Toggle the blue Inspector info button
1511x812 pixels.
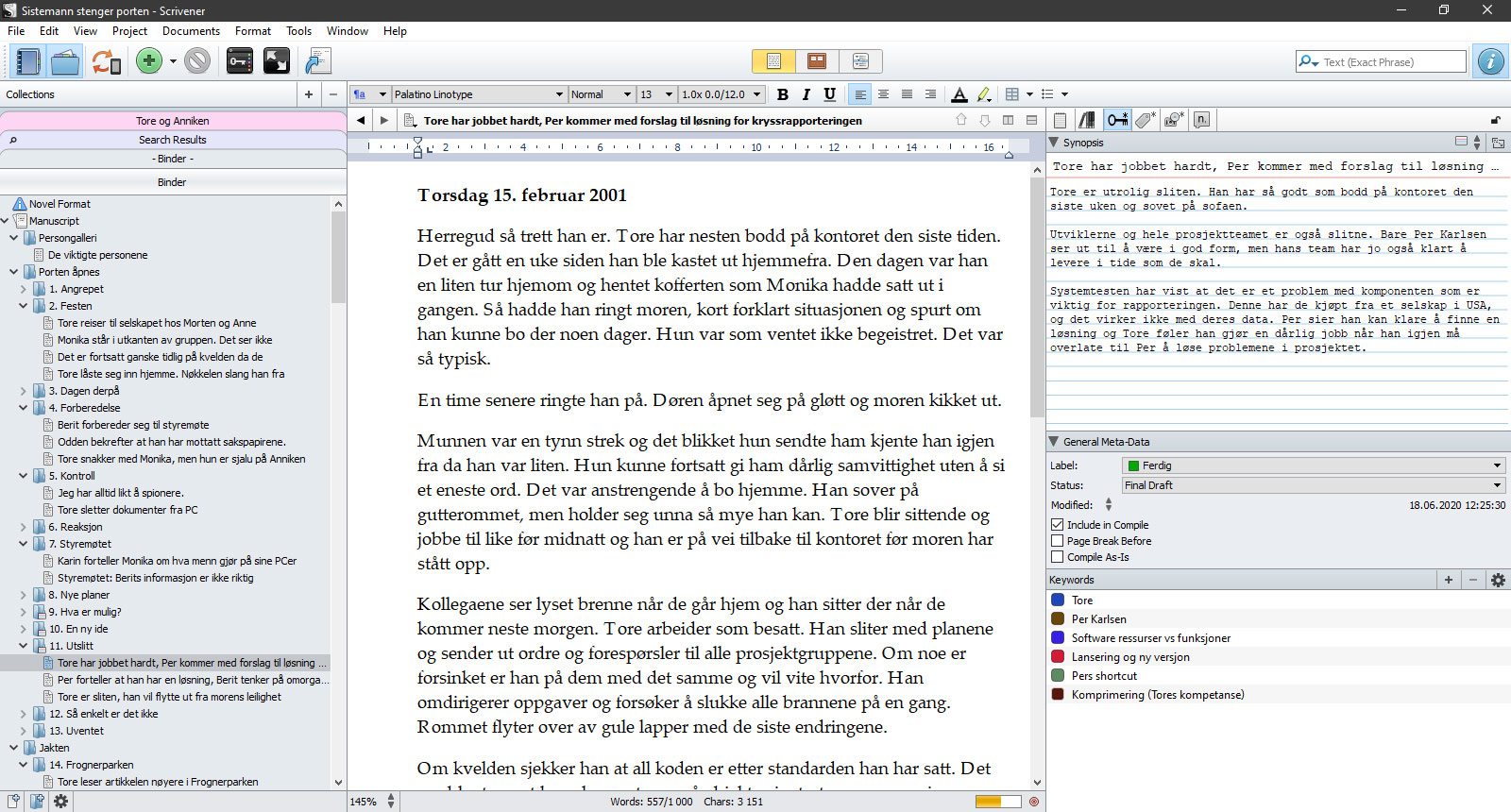click(x=1490, y=61)
